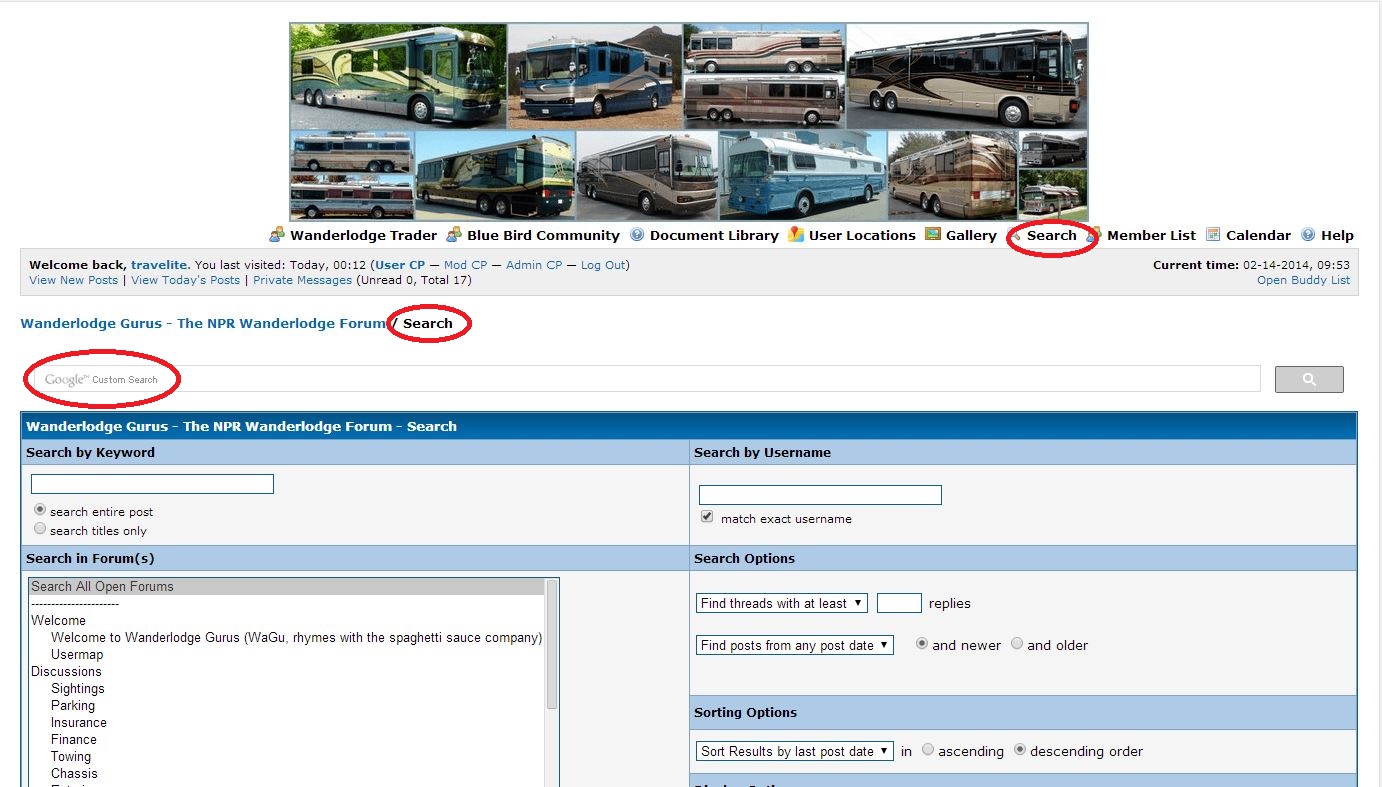The height and width of the screenshot is (787, 1382).
Task: Expand Find posts from any date dropdown
Action: [x=794, y=645]
